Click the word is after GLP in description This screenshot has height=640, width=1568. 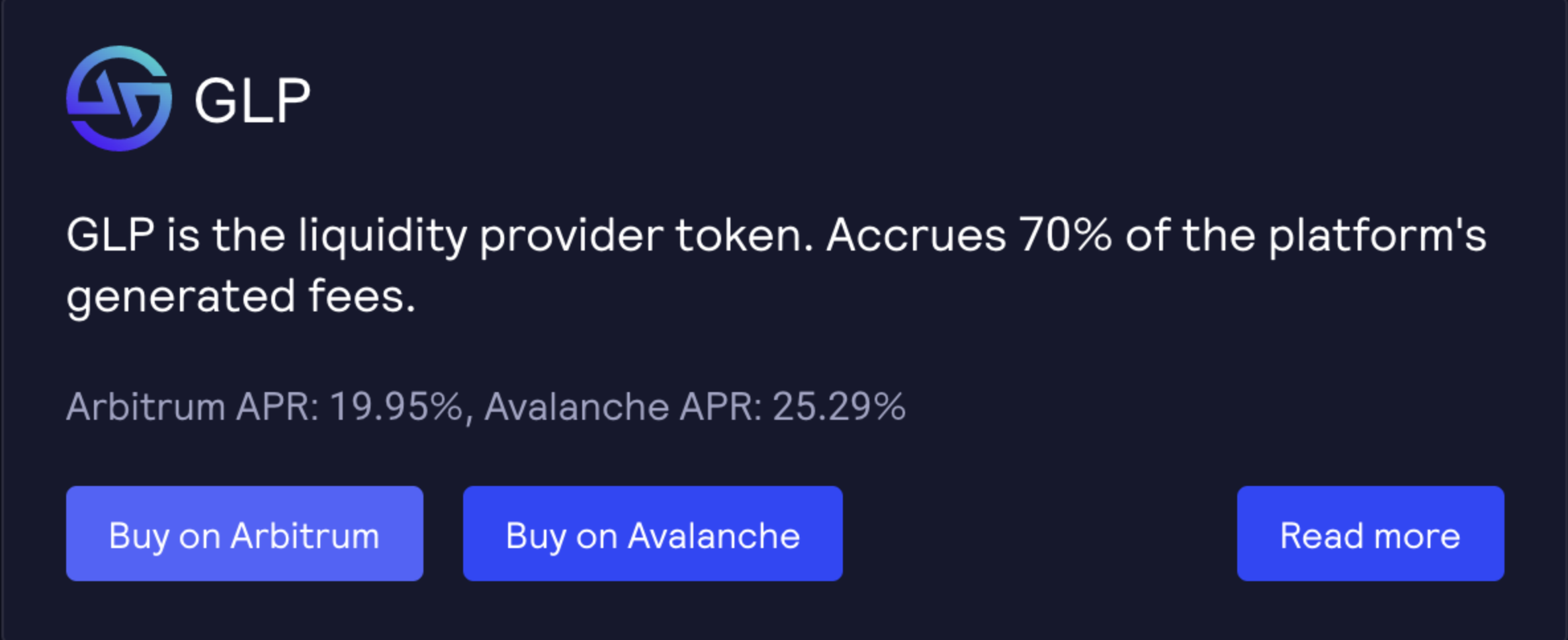183,235
